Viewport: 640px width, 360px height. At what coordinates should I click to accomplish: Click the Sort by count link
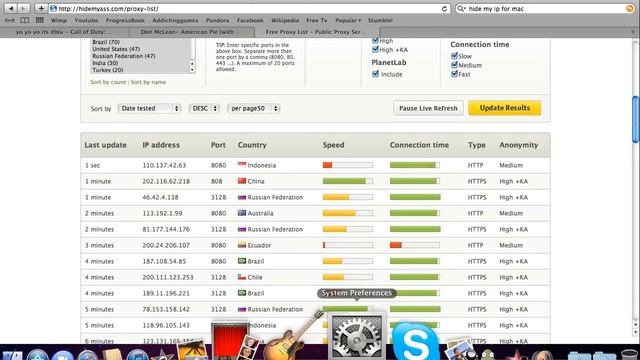[x=108, y=82]
